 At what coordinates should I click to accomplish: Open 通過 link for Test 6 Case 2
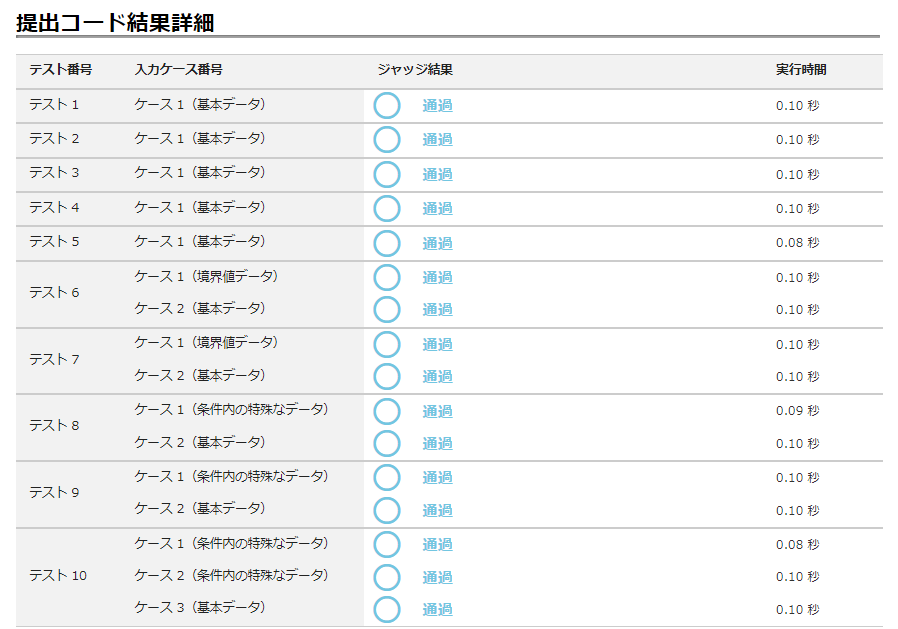click(x=437, y=309)
